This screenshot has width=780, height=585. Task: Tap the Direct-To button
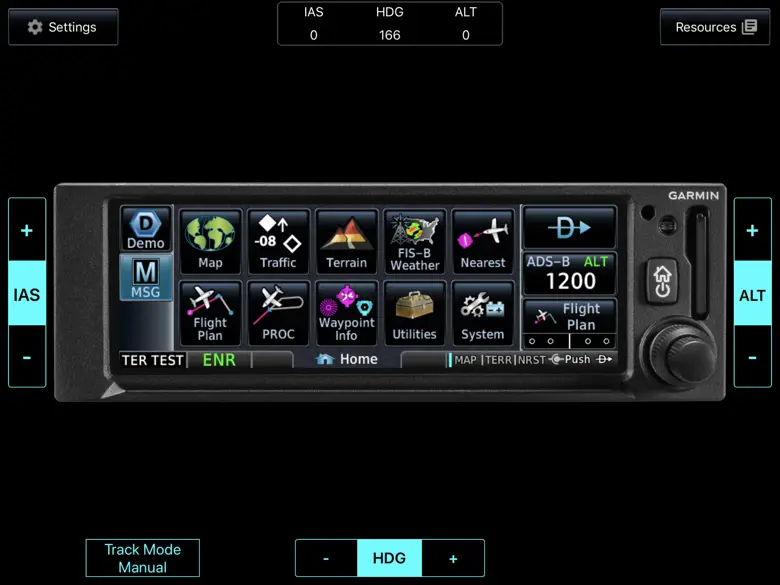pyautogui.click(x=570, y=228)
